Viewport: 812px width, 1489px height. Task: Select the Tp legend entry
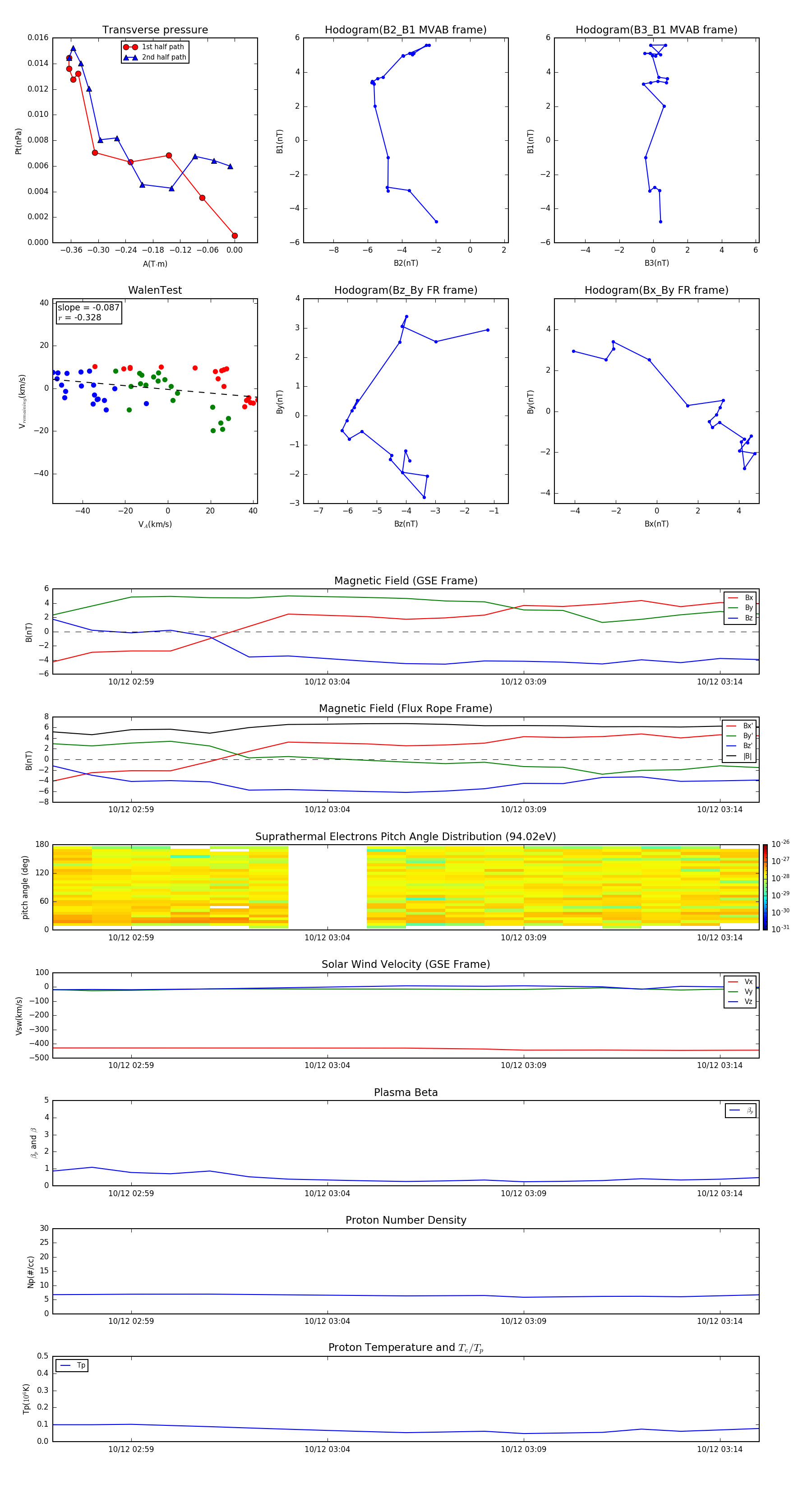72,1365
